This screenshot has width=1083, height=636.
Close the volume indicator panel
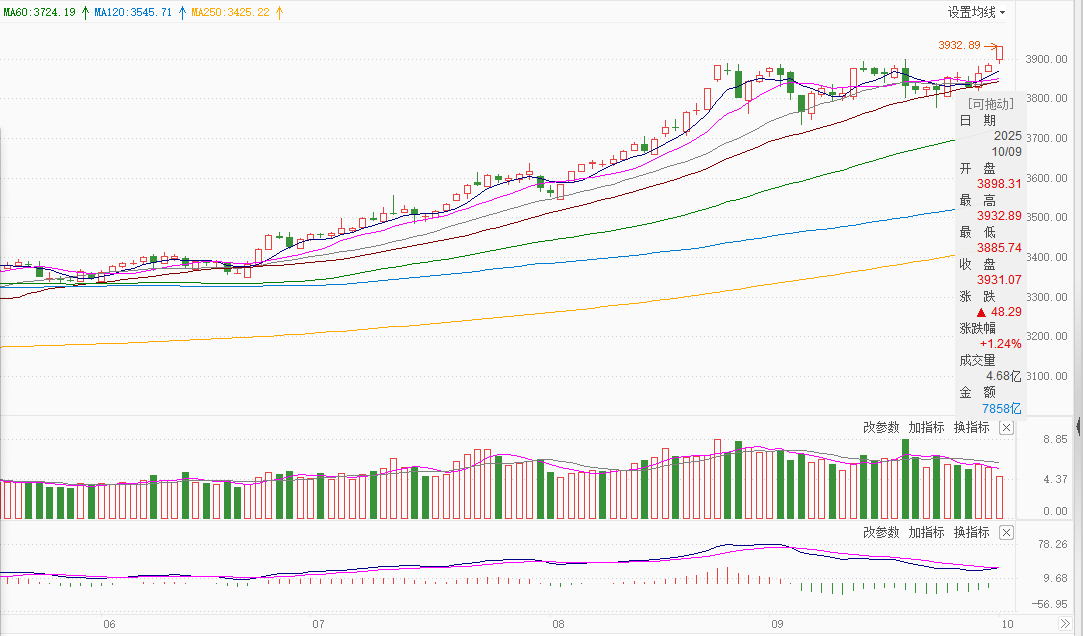tap(1006, 428)
